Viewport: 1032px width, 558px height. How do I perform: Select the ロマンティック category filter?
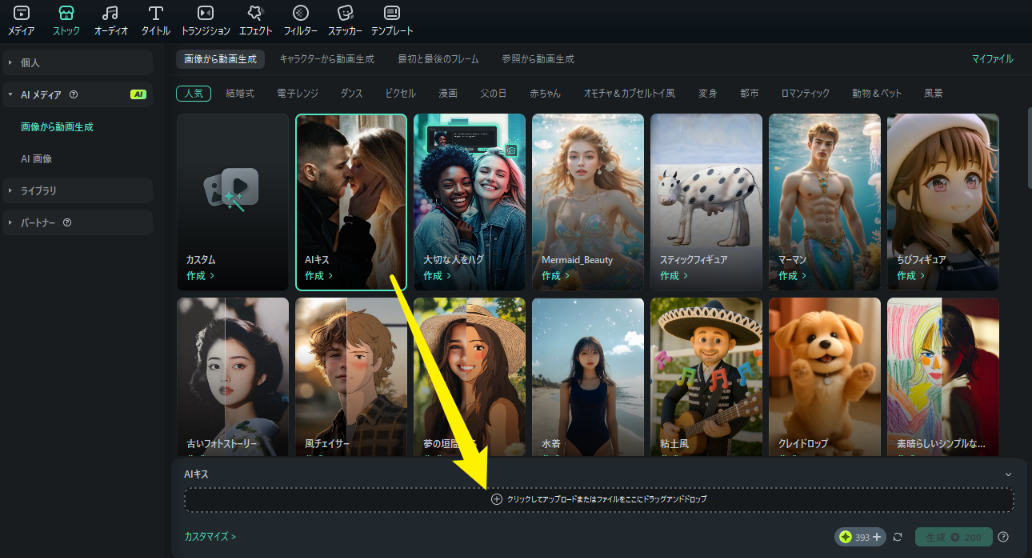[805, 93]
